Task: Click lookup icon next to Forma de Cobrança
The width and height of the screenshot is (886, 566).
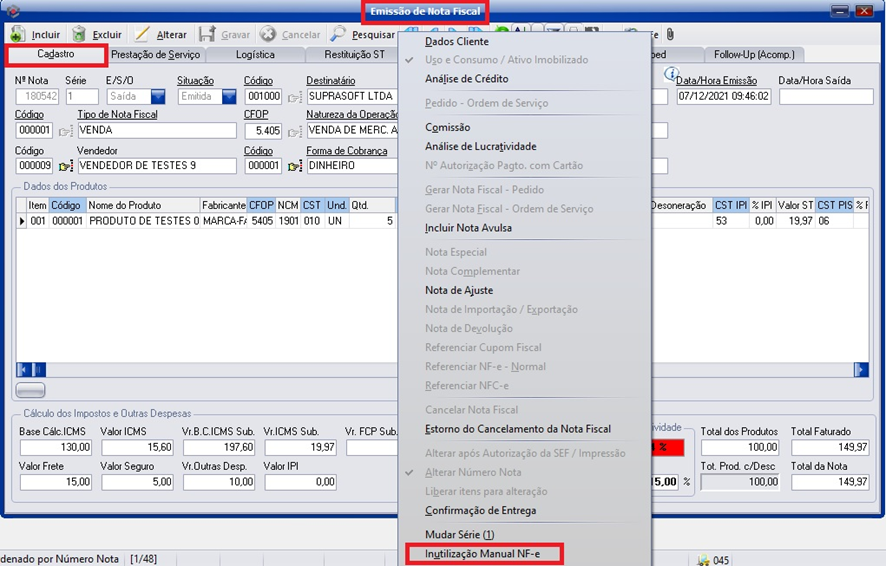Action: coord(294,166)
